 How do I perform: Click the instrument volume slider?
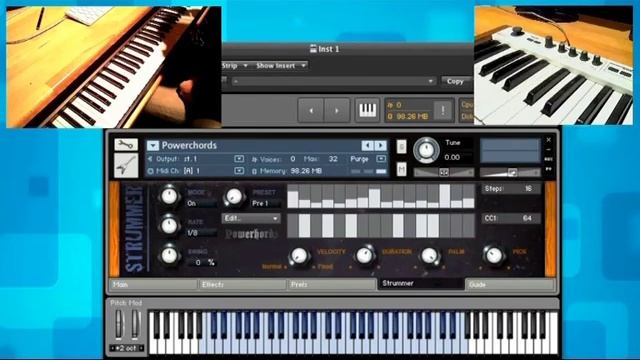(x=510, y=173)
